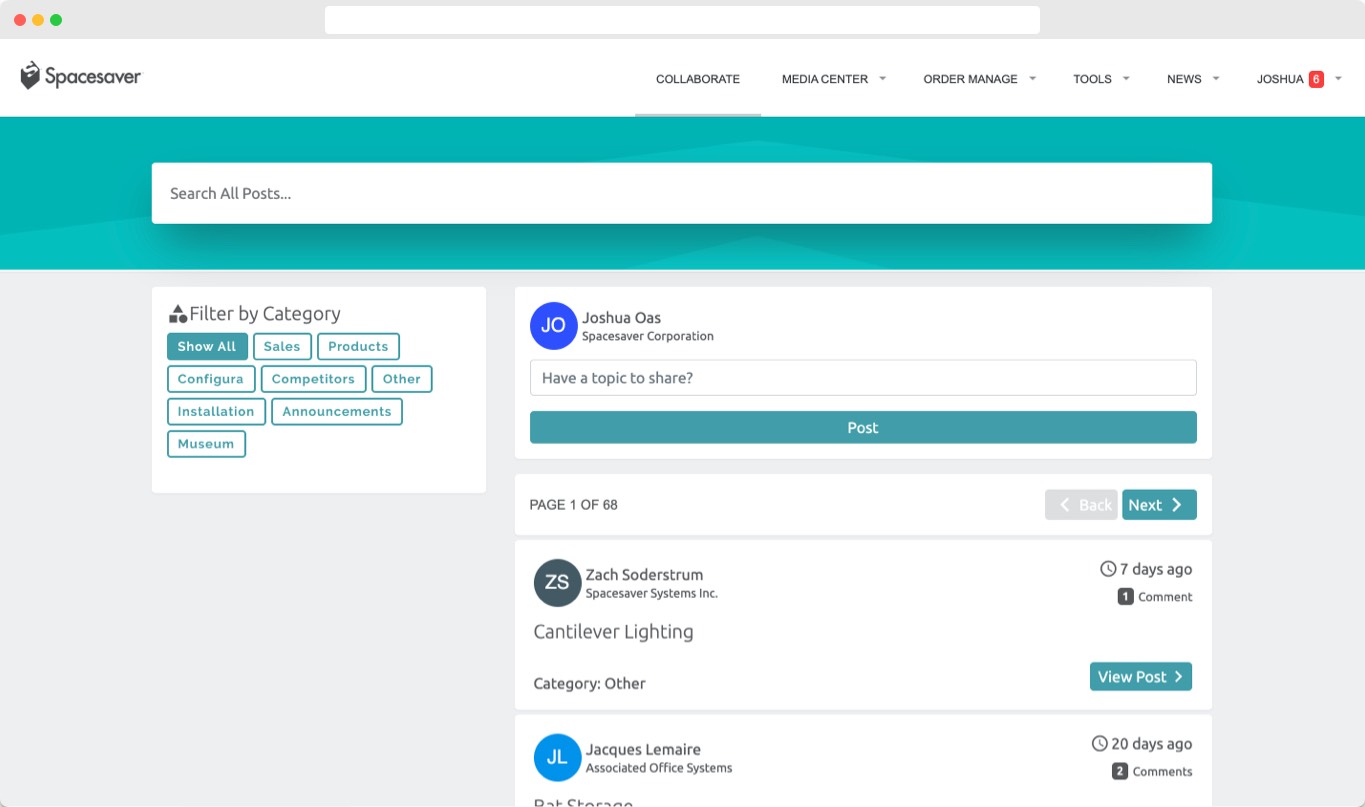Filter posts by Products category
This screenshot has height=807, width=1365.
[358, 347]
